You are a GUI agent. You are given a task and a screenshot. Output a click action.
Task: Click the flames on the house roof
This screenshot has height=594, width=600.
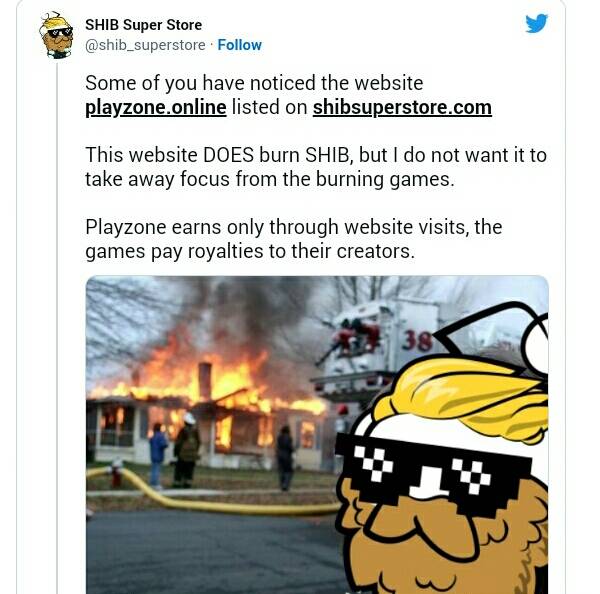[x=207, y=379]
